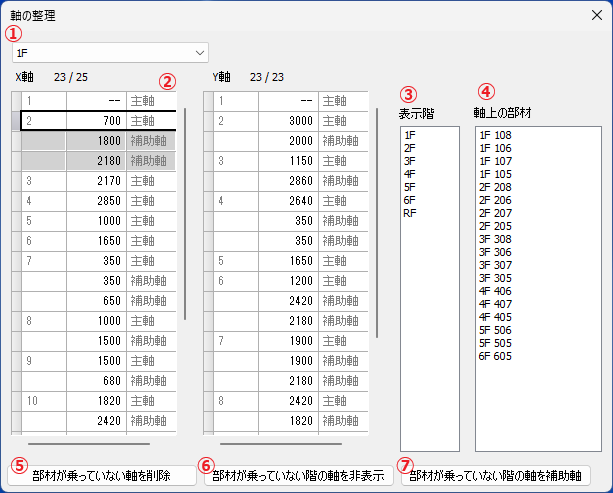
Task: Click Y-axis 2640 主軸 row
Action: (x=286, y=201)
